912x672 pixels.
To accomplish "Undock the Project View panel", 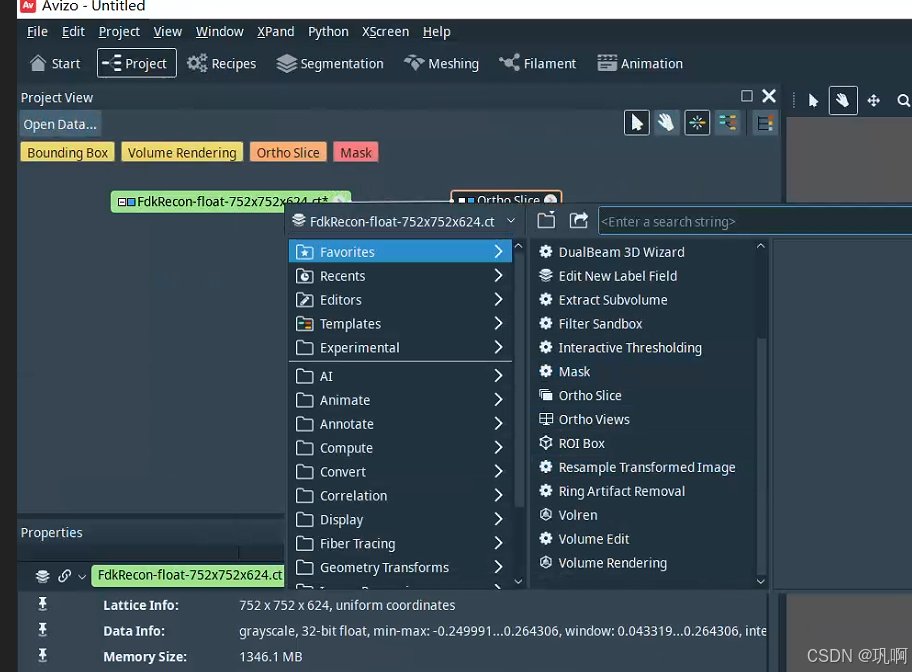I will tap(747, 96).
